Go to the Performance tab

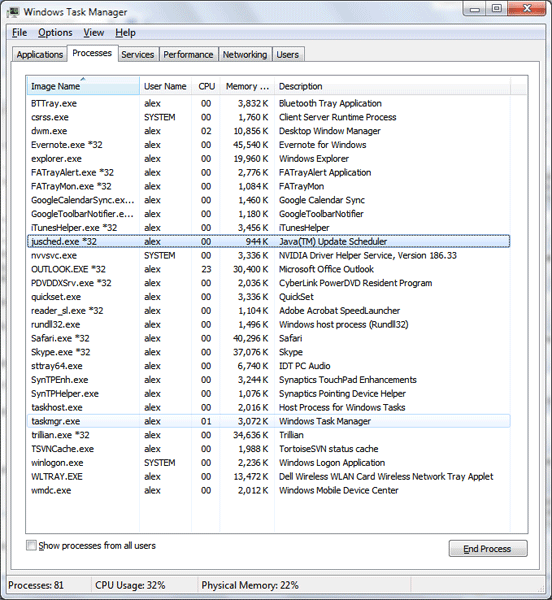pyautogui.click(x=188, y=55)
